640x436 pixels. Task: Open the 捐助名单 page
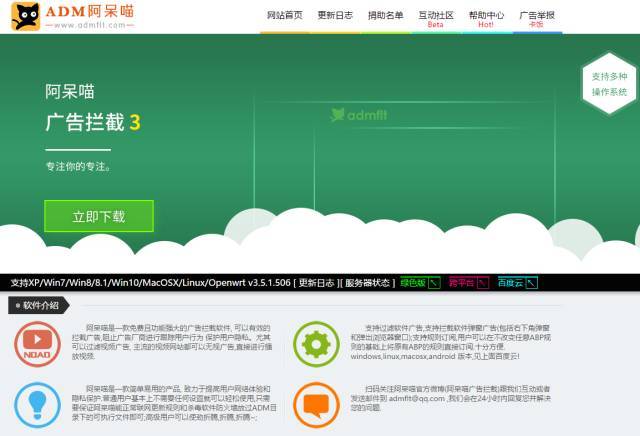[385, 16]
